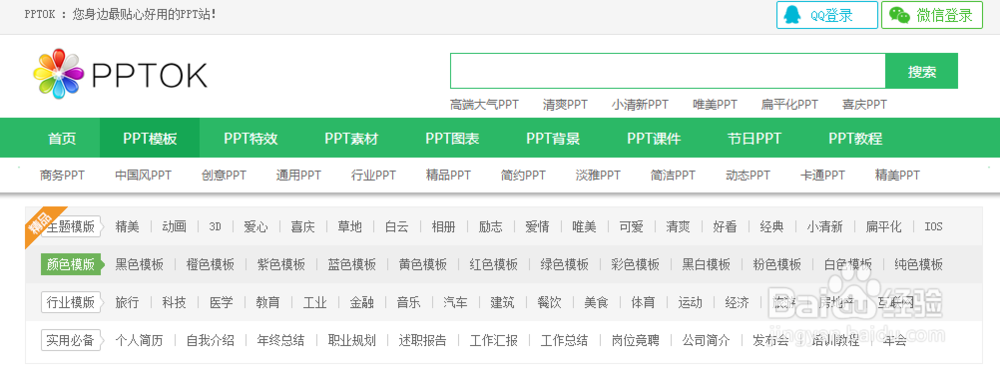Choose the 3D theme filter
1000x369 pixels.
(215, 226)
